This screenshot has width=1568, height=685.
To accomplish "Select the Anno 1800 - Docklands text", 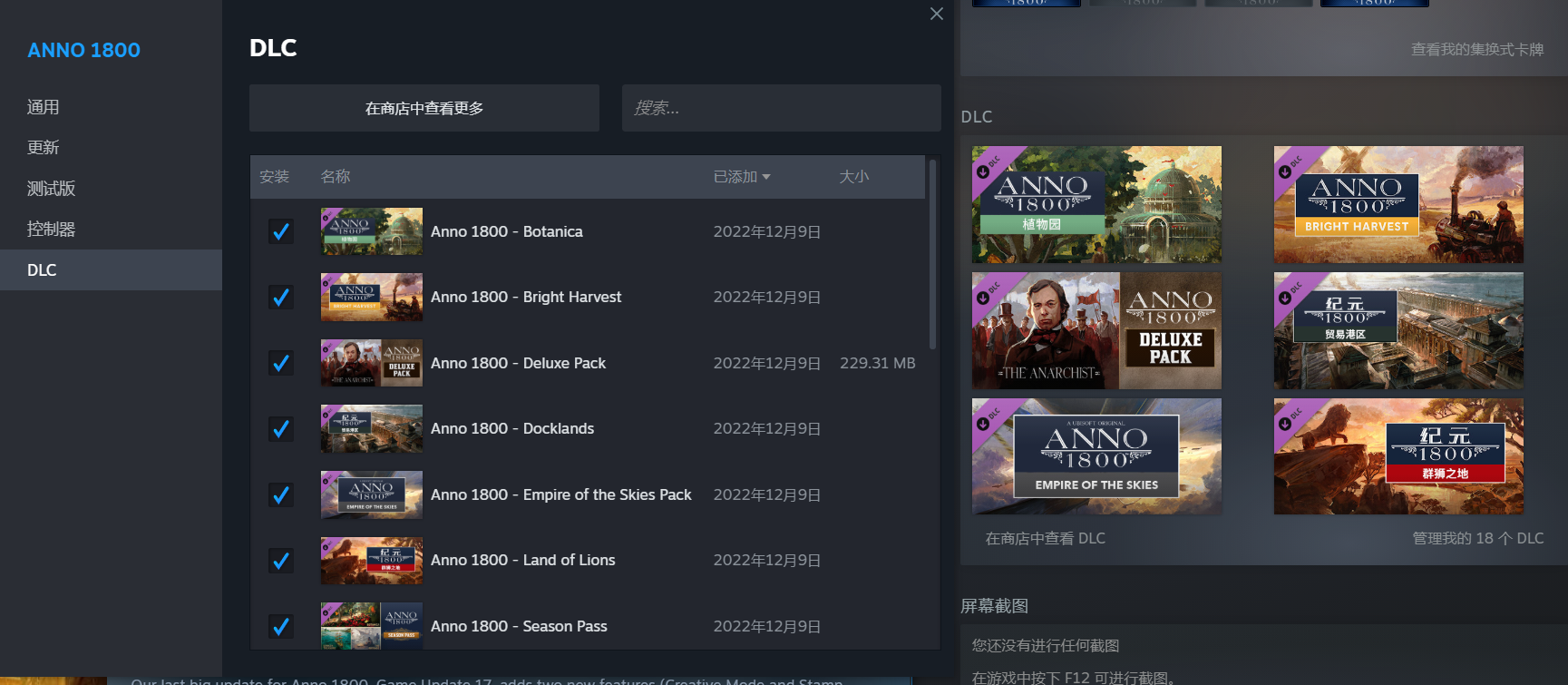I will click(512, 428).
